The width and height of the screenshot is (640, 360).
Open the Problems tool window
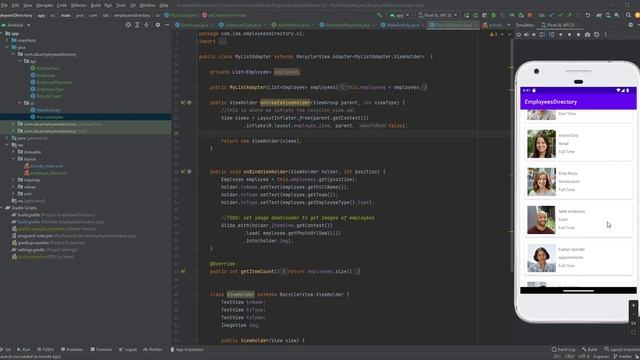(72, 349)
